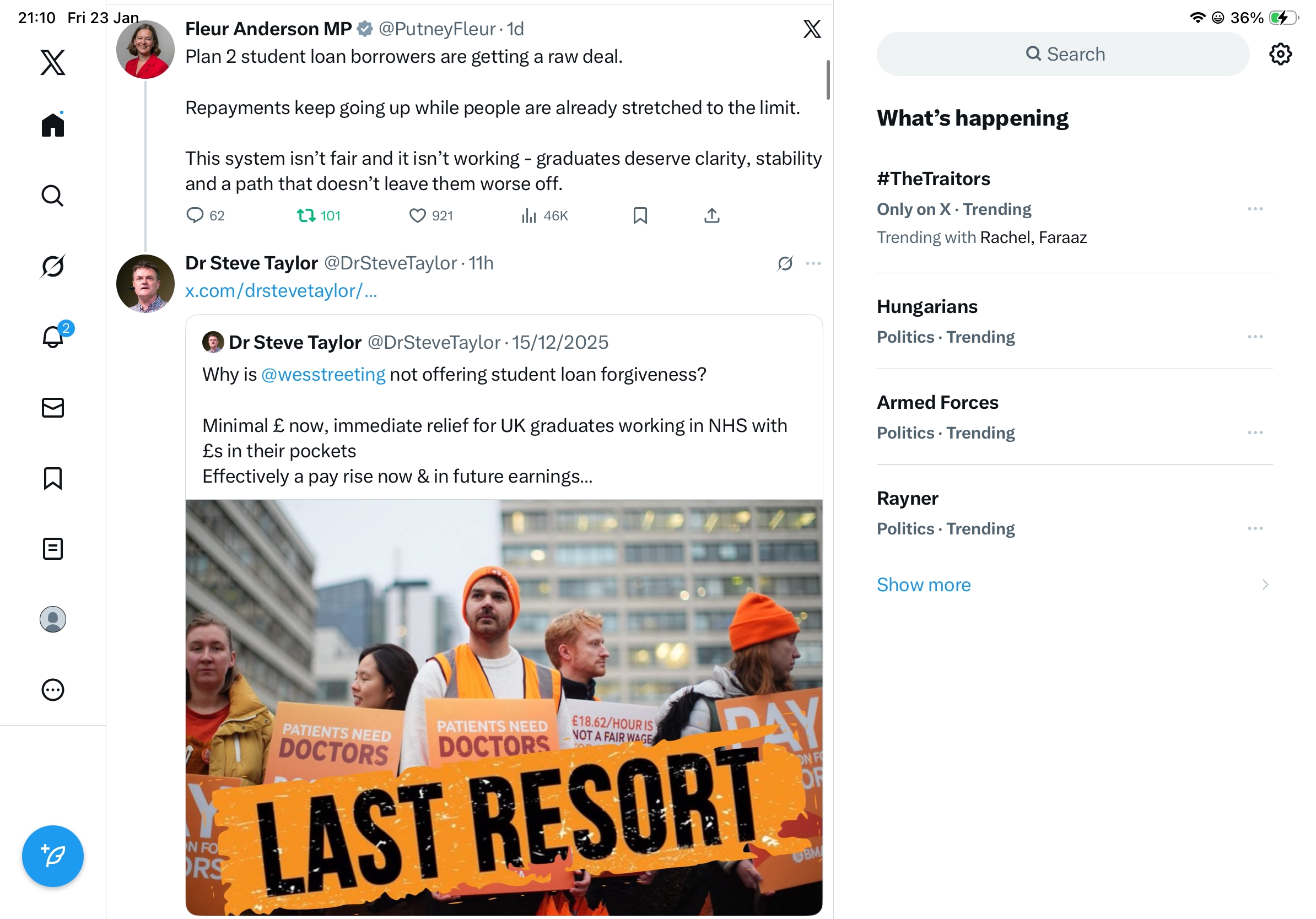Viewport: 1316px width, 919px height.
Task: Open more options for #TheTraitors trend
Action: (1255, 209)
